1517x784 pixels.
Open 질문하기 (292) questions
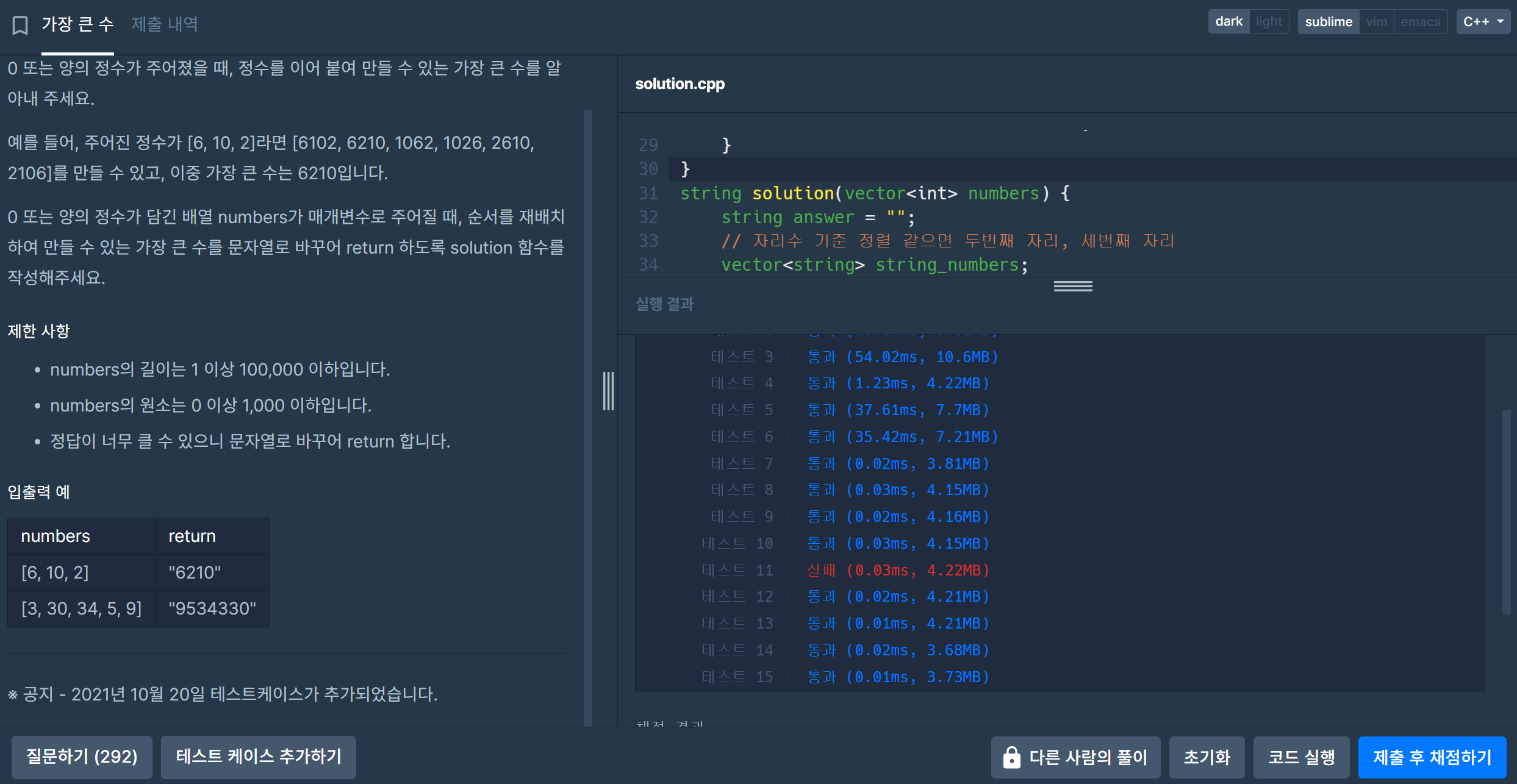(x=82, y=757)
